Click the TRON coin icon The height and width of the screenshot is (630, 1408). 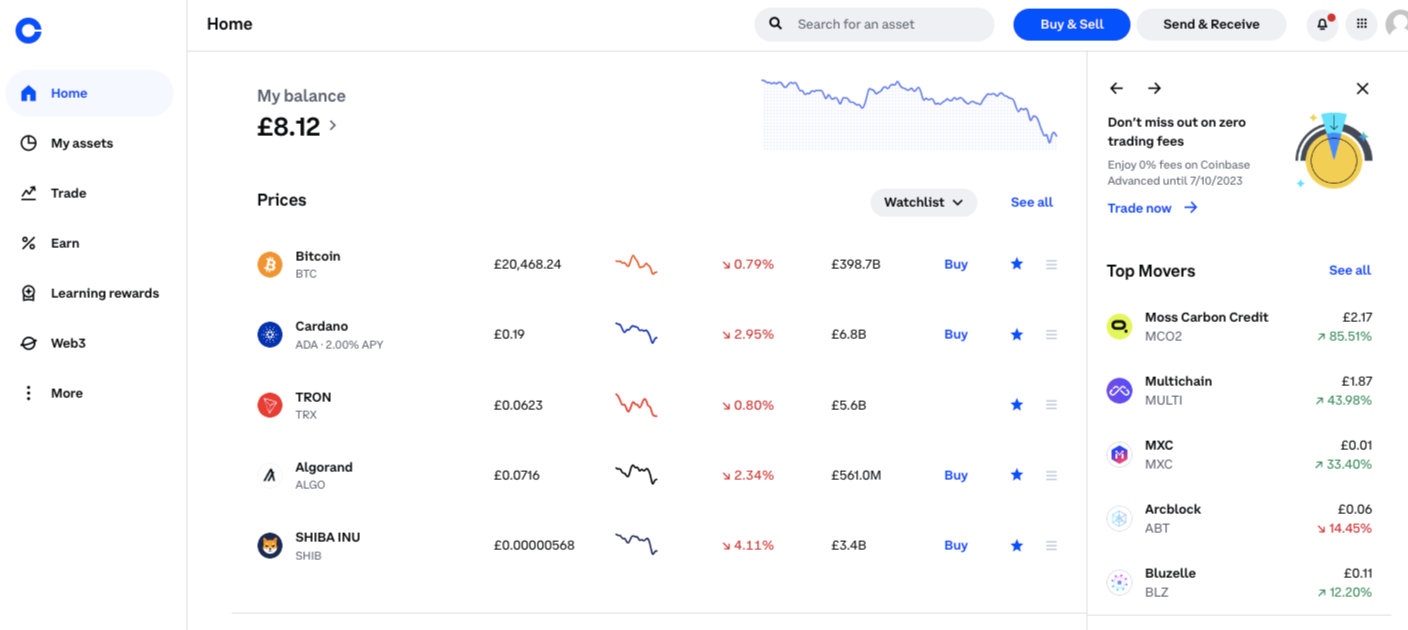[x=270, y=405]
